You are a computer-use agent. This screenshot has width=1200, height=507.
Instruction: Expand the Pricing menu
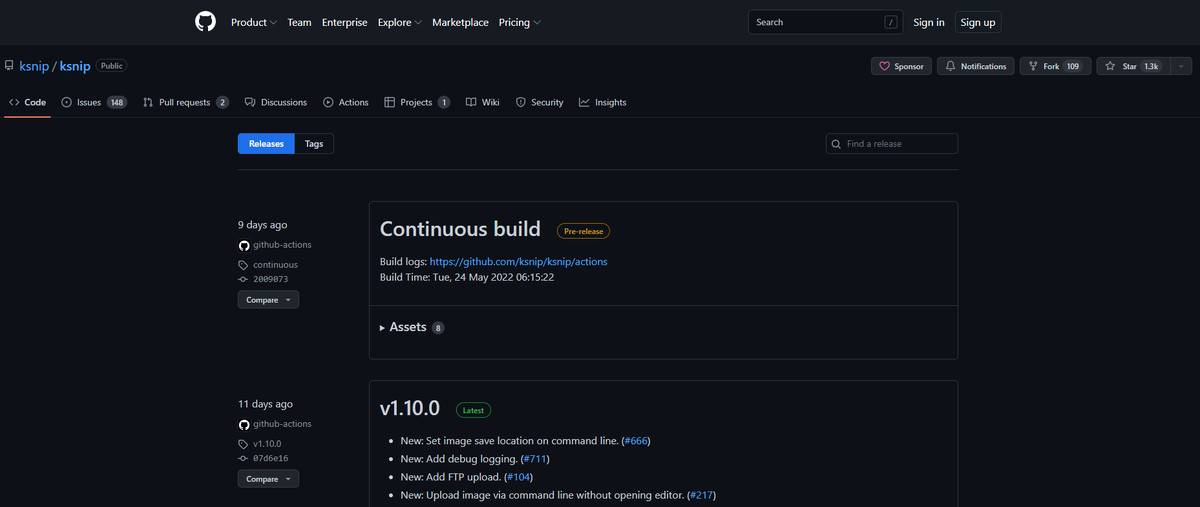click(x=520, y=22)
